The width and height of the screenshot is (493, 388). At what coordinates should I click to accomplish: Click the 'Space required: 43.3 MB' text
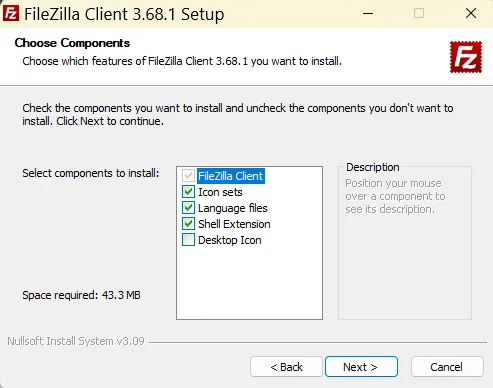point(81,295)
